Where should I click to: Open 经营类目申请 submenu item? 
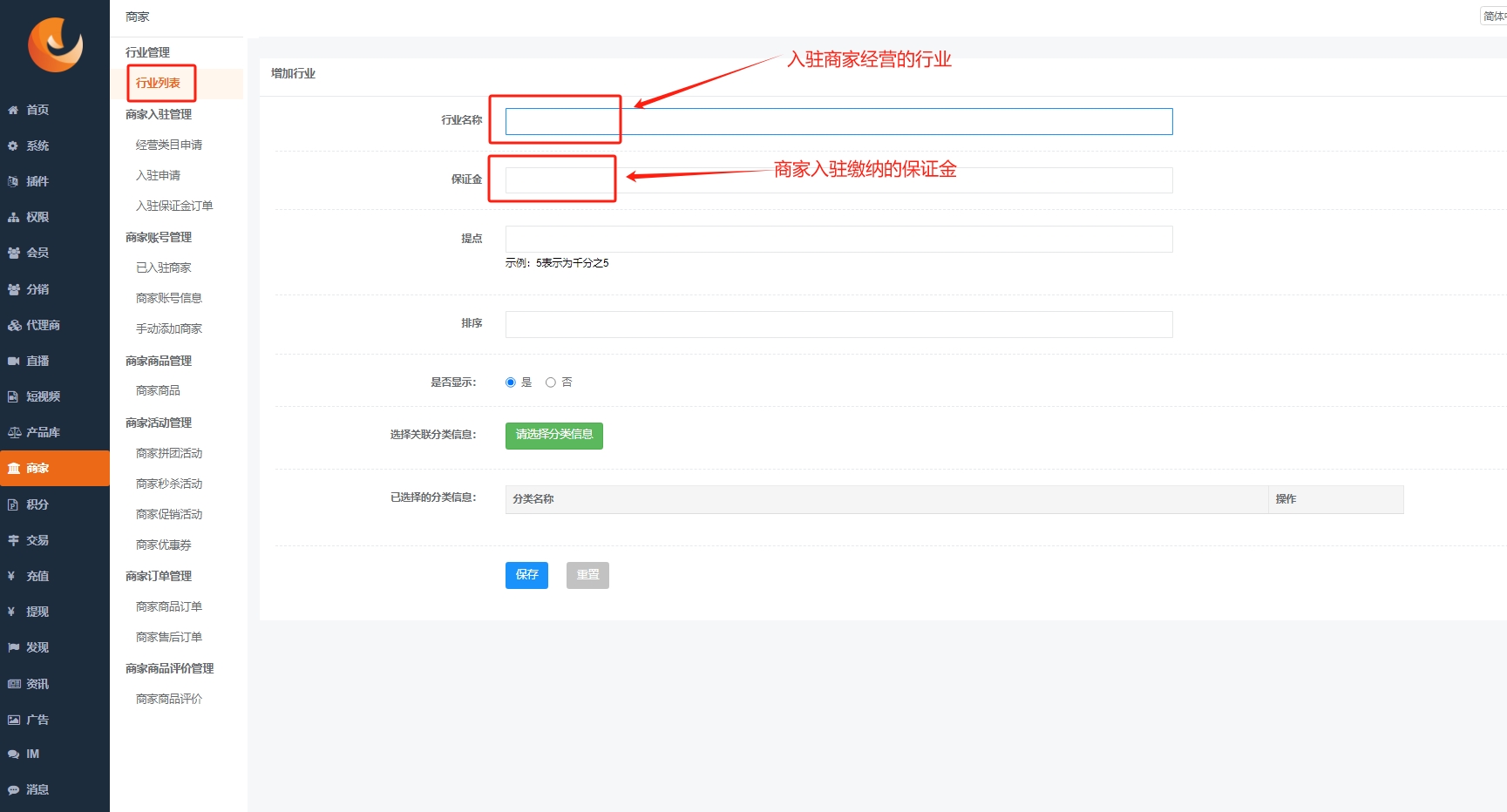tap(169, 145)
